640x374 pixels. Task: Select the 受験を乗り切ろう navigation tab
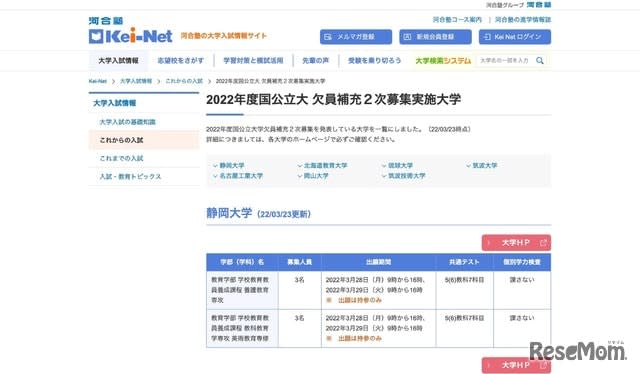click(374, 61)
